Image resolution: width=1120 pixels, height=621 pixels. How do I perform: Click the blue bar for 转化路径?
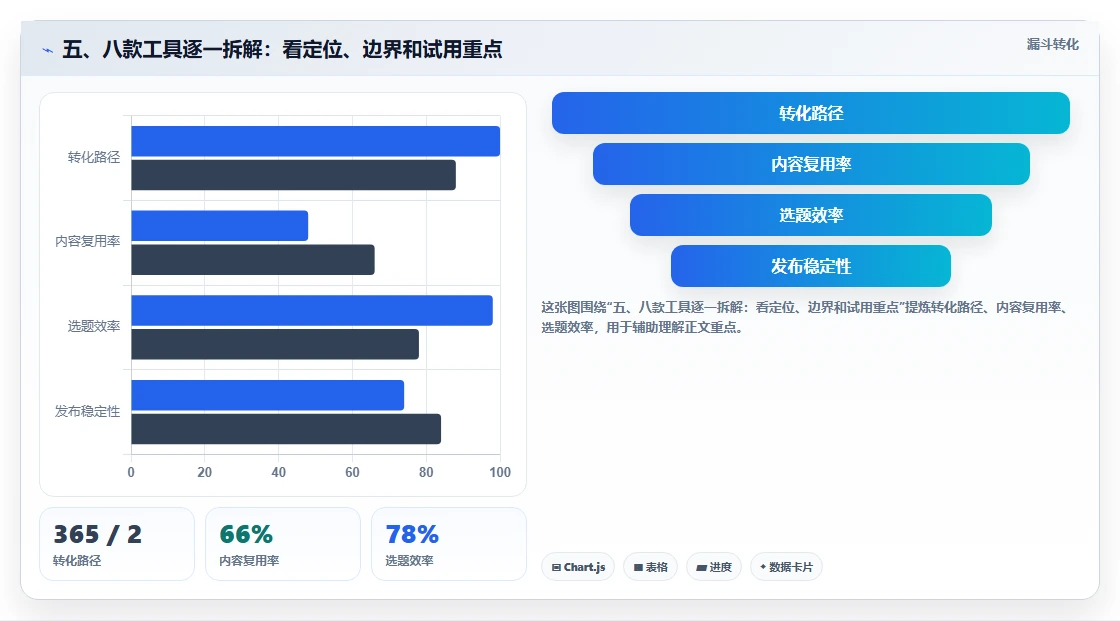316,141
